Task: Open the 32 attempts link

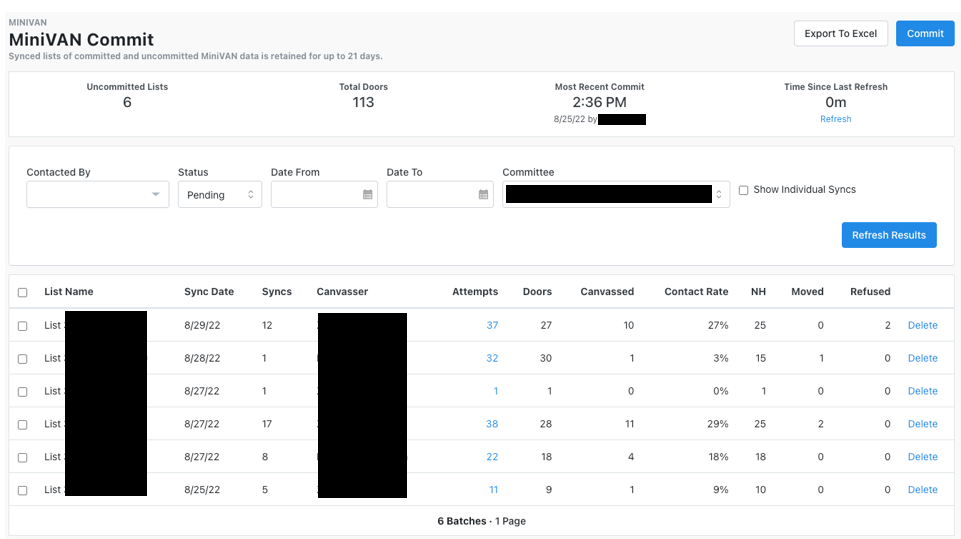Action: [x=492, y=358]
